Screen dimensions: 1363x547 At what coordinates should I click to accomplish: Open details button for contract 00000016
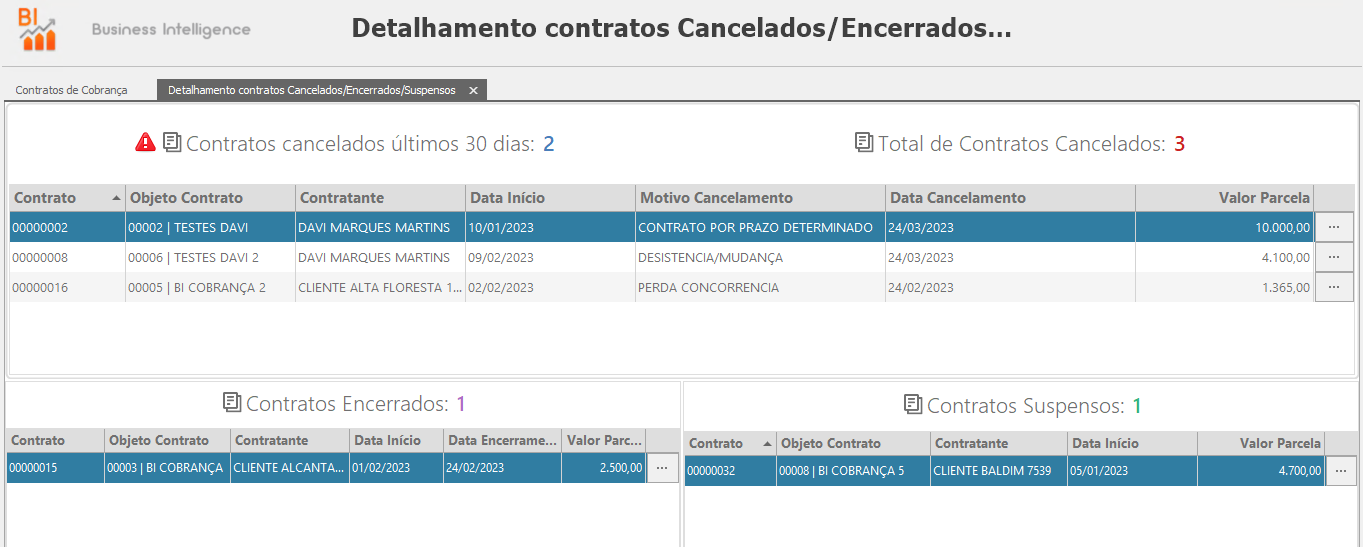(x=1333, y=287)
